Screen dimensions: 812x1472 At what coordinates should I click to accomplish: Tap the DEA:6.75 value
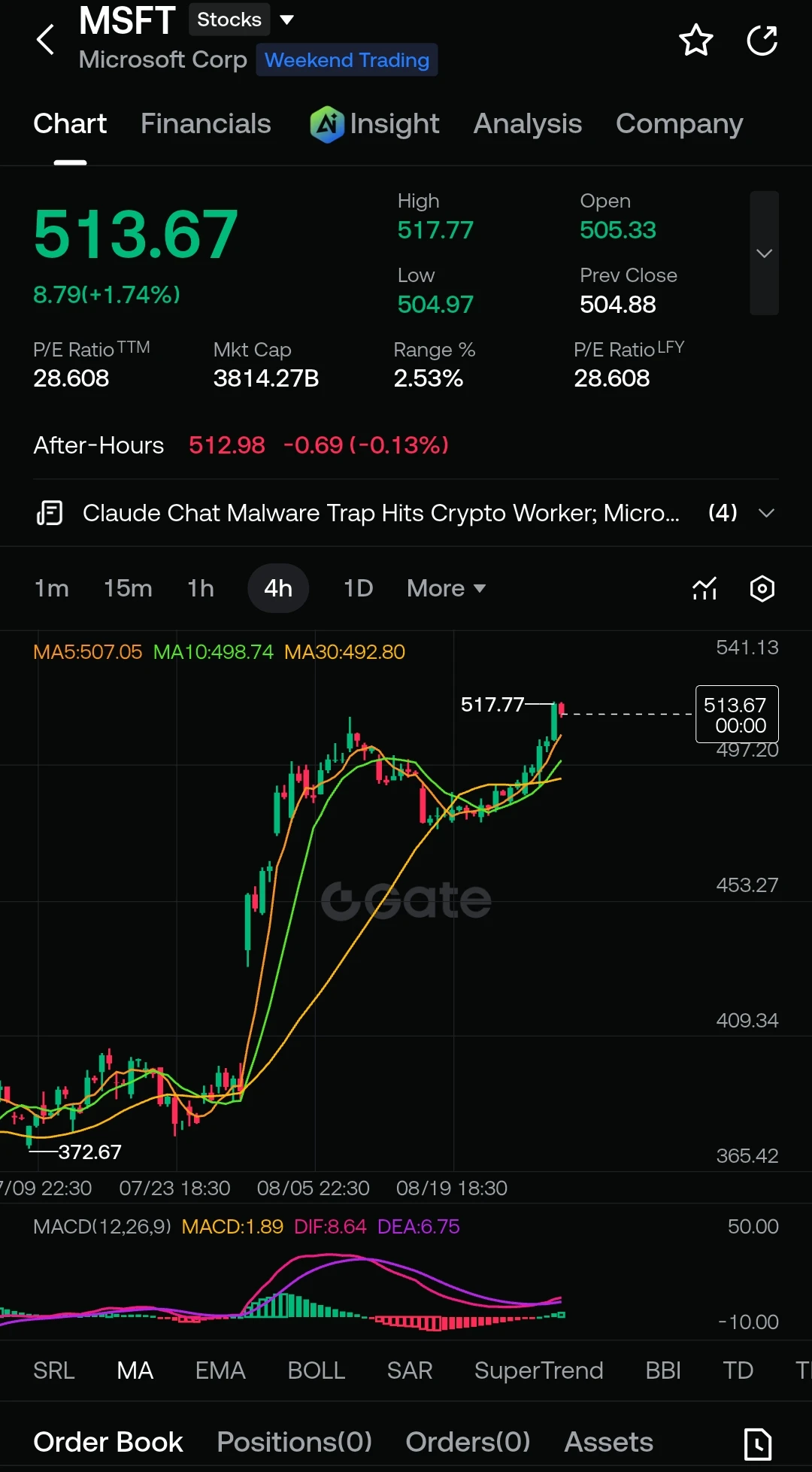(x=418, y=1227)
